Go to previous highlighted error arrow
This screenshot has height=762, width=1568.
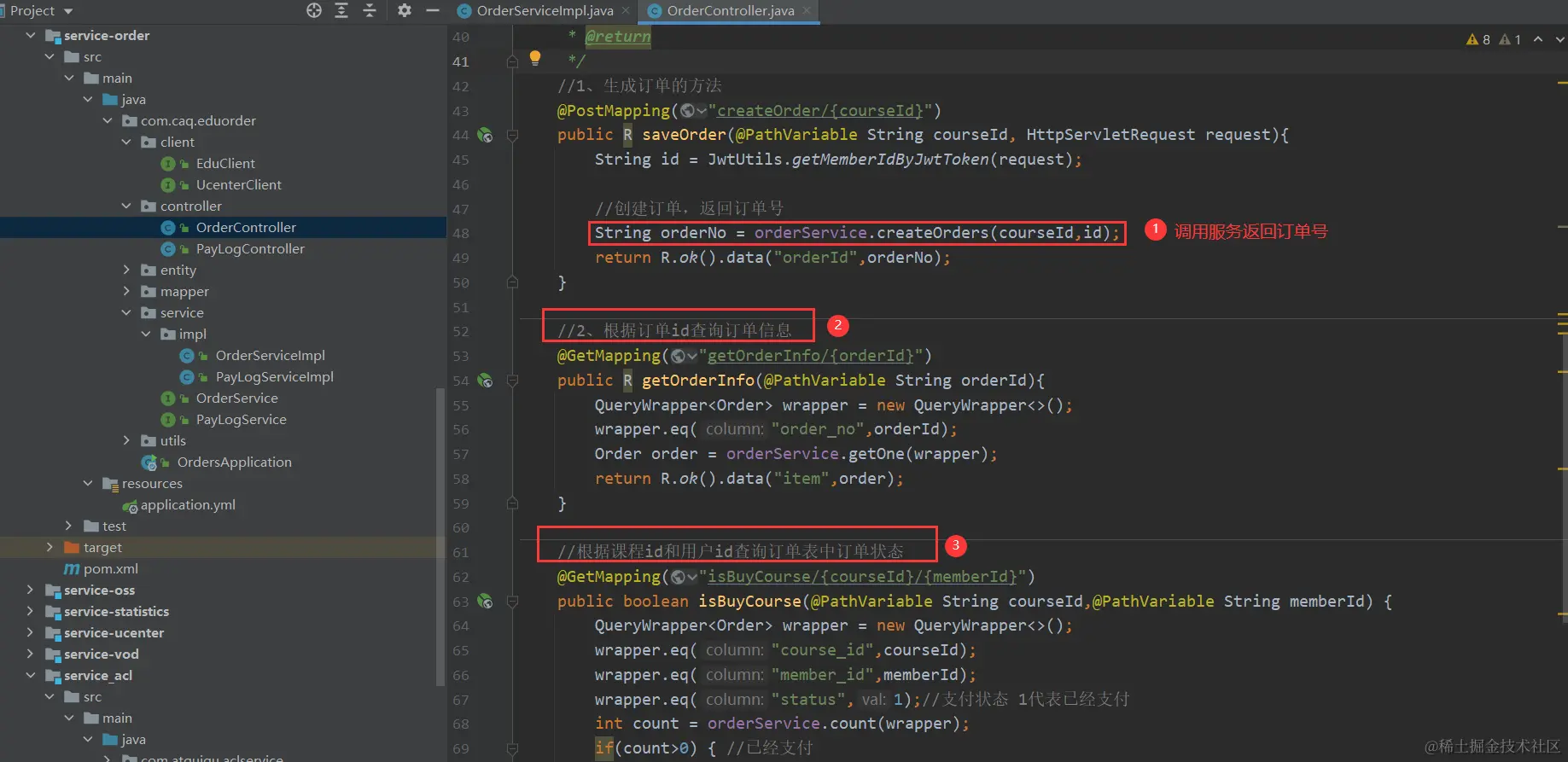[x=1538, y=39]
